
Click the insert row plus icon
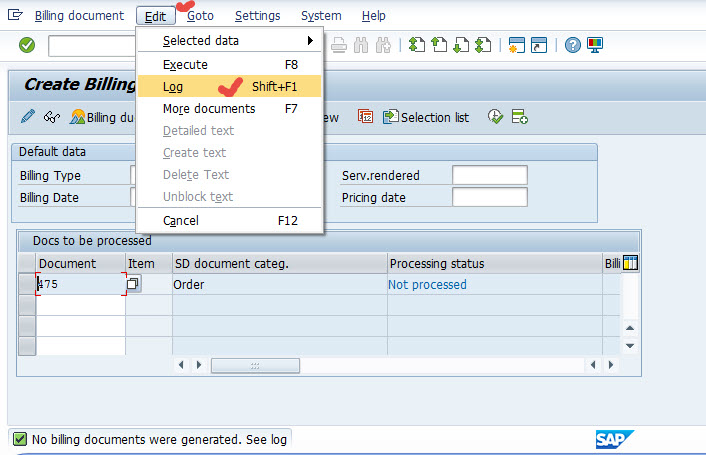[520, 117]
